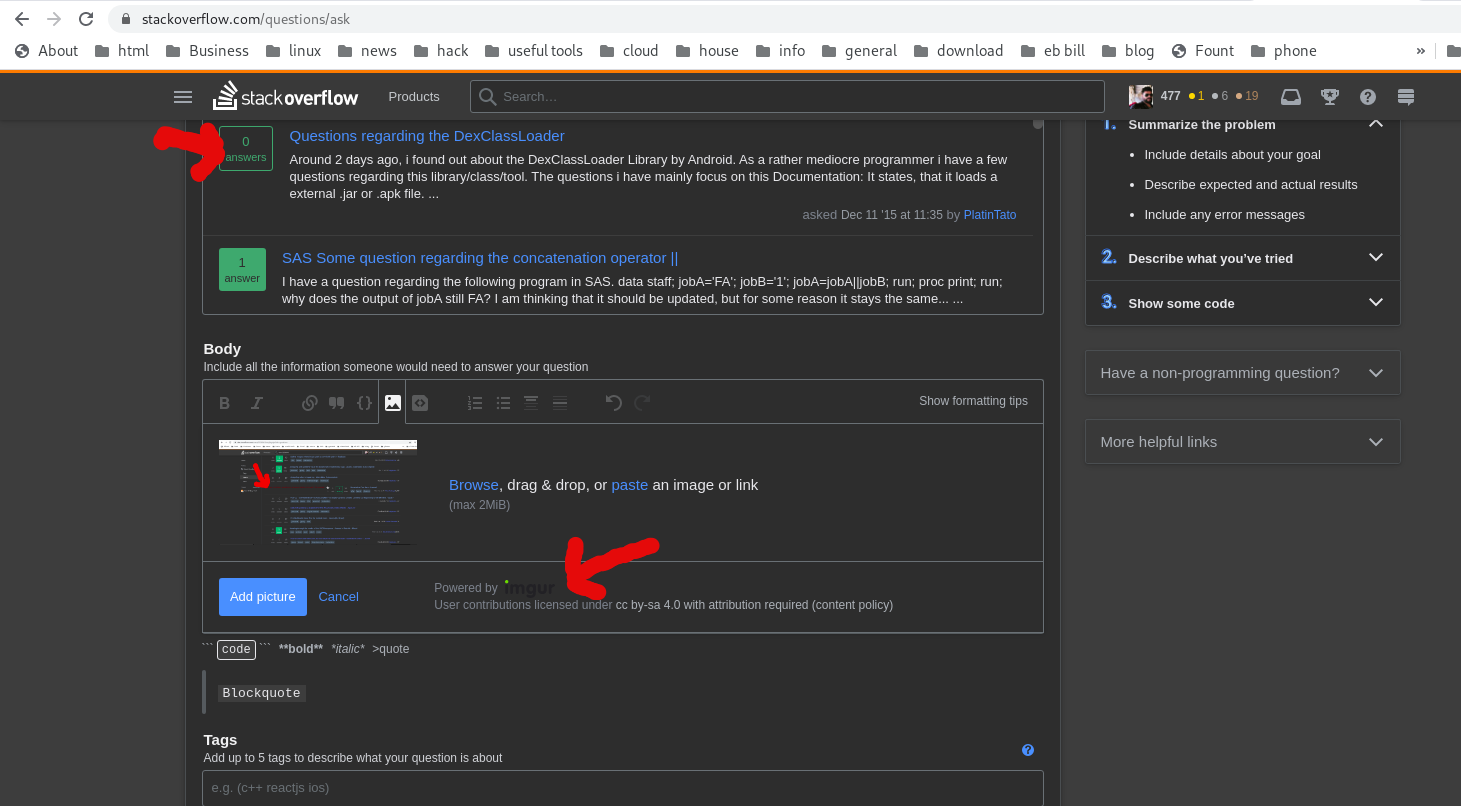Image resolution: width=1461 pixels, height=806 pixels.
Task: Open the download bookmark folder
Action: (958, 51)
